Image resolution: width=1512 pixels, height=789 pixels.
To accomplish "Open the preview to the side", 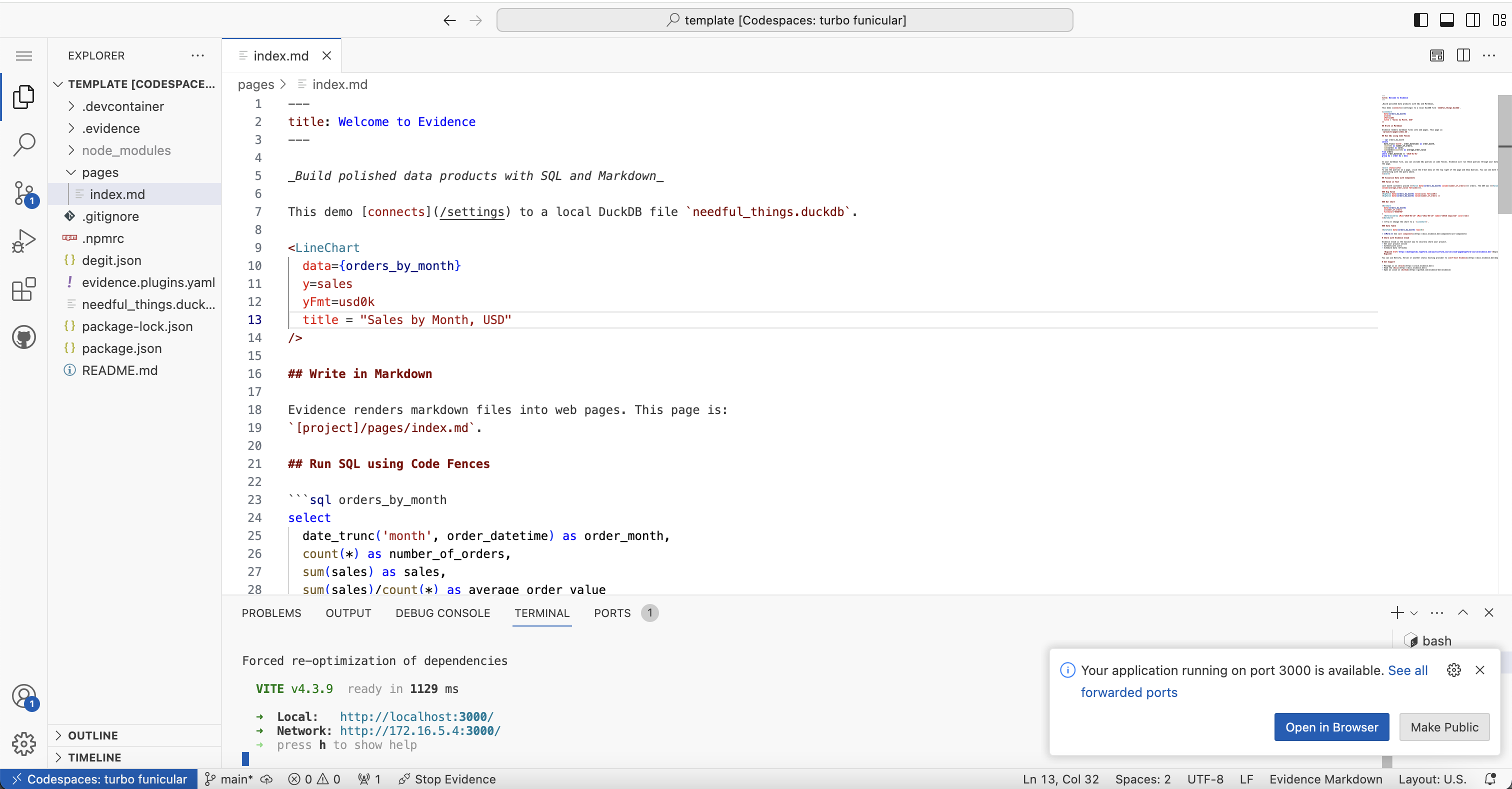I will (x=1437, y=56).
